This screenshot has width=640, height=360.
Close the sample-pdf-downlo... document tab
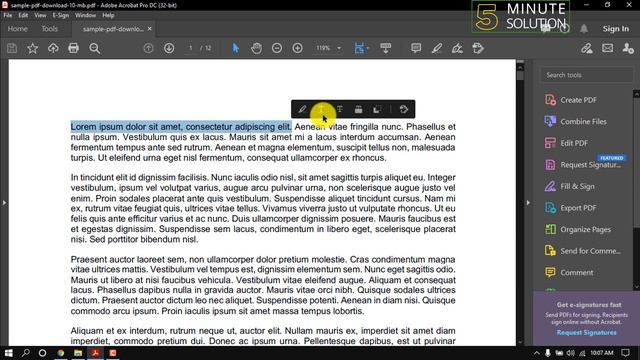point(150,29)
